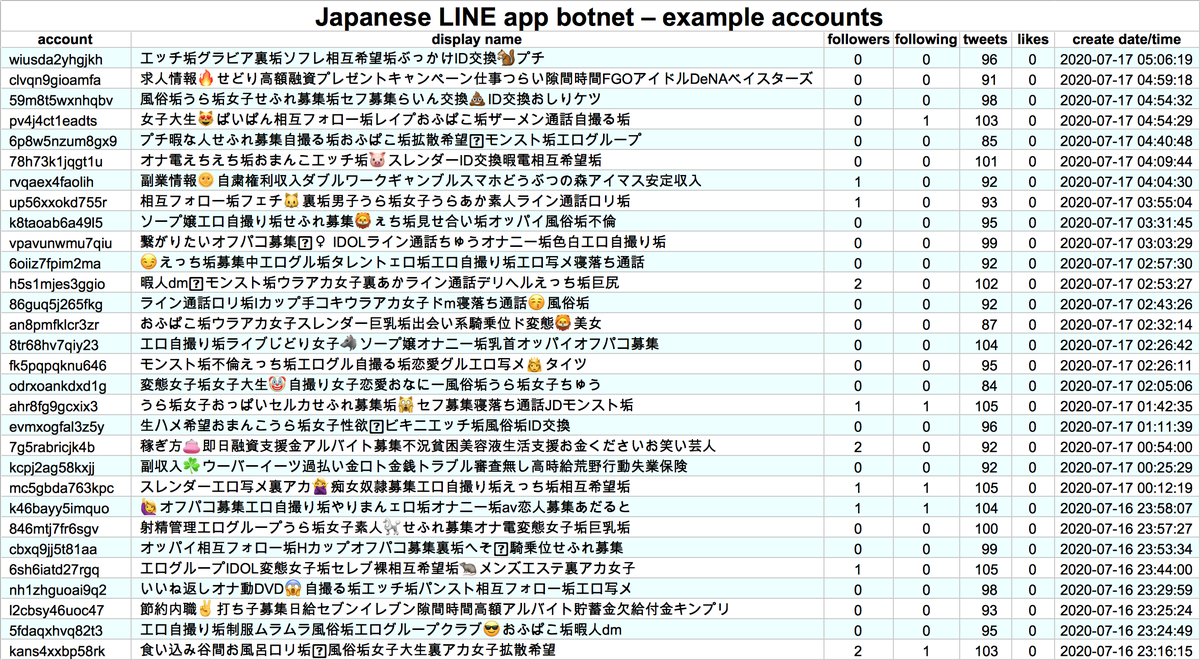Click the date 2020-07-17 00:54:00
The width and height of the screenshot is (1200, 660).
[x=1126, y=447]
